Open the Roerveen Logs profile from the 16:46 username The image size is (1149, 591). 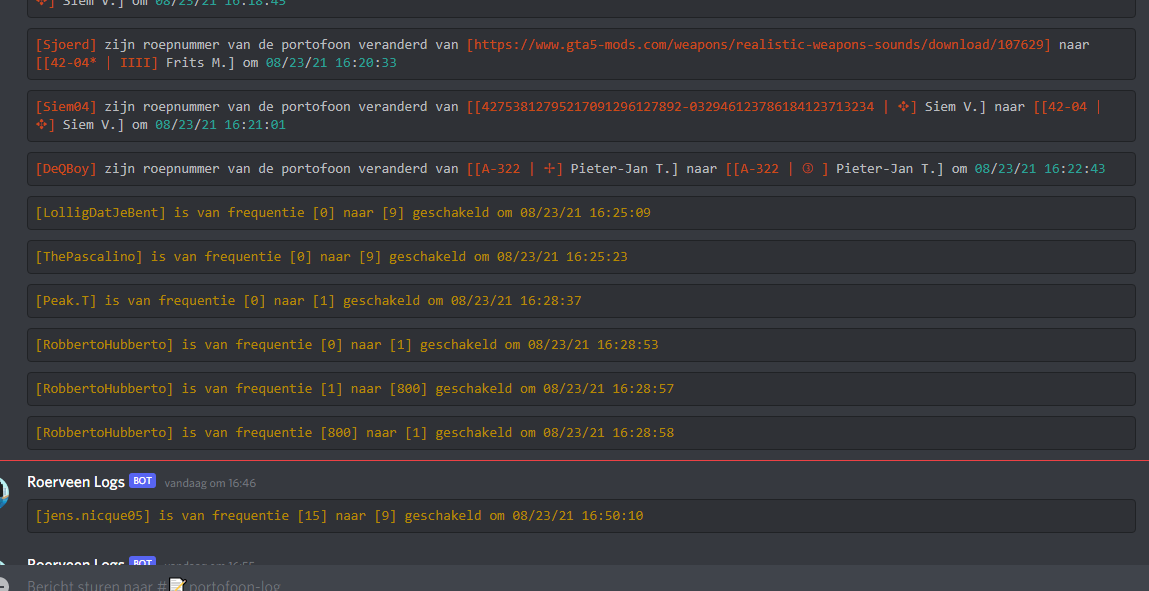click(x=76, y=482)
